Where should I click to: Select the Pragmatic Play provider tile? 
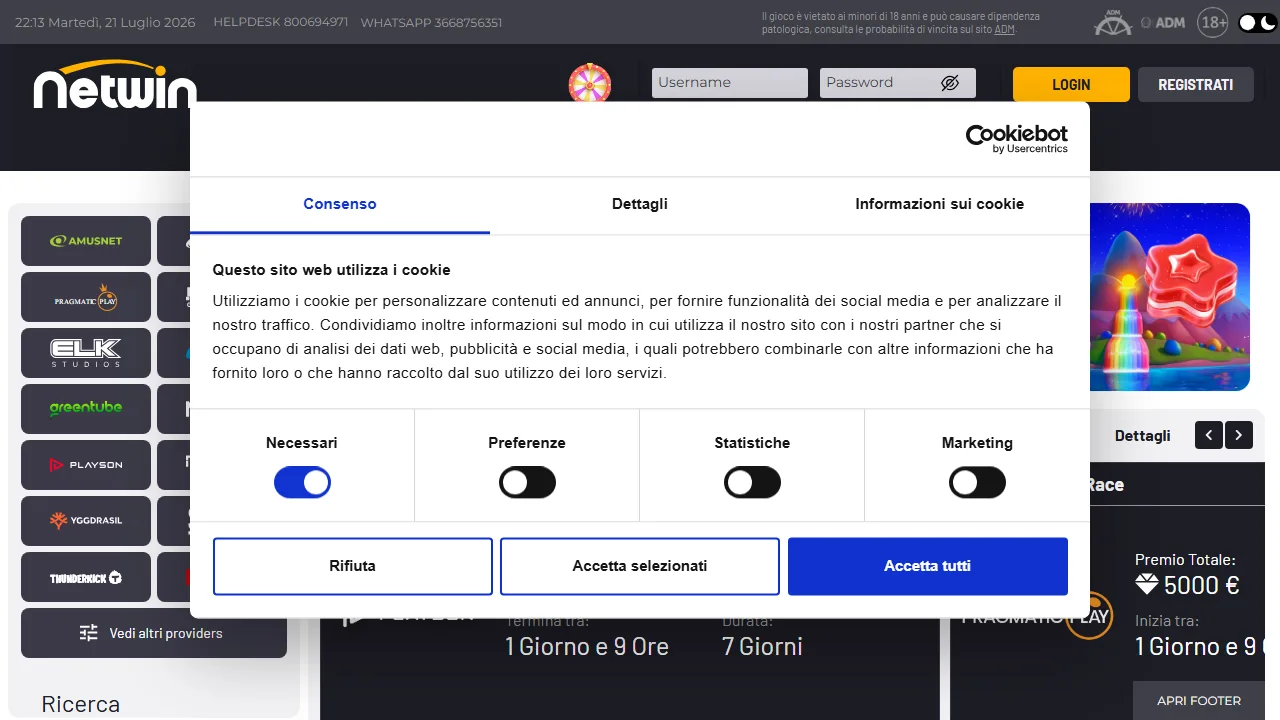[86, 297]
